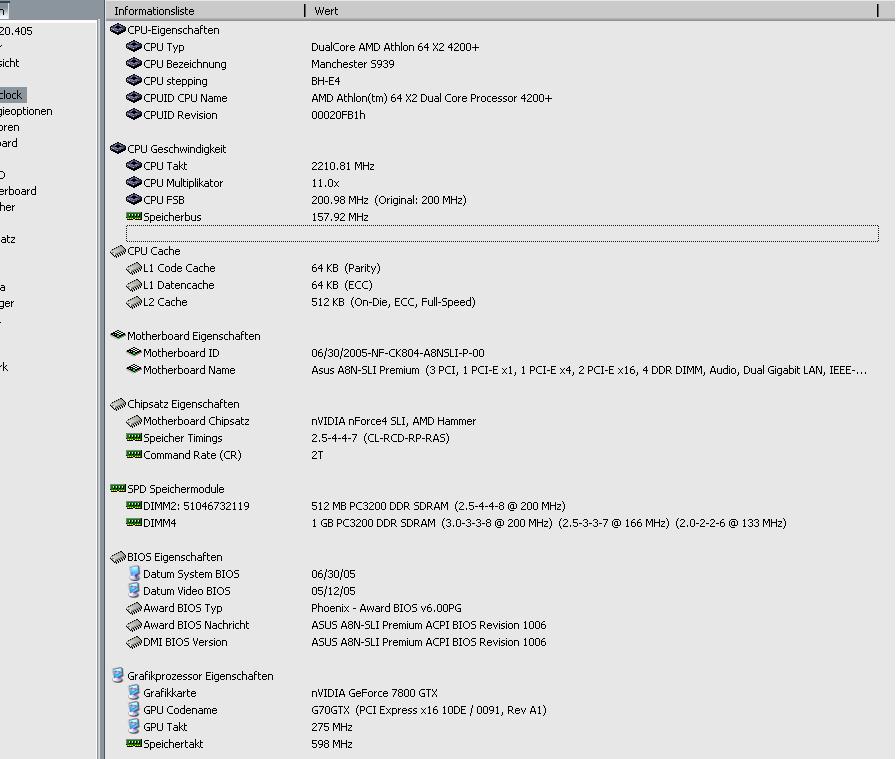The height and width of the screenshot is (759, 896).
Task: Click the 'BH-E4' stepping value
Action: [326, 81]
